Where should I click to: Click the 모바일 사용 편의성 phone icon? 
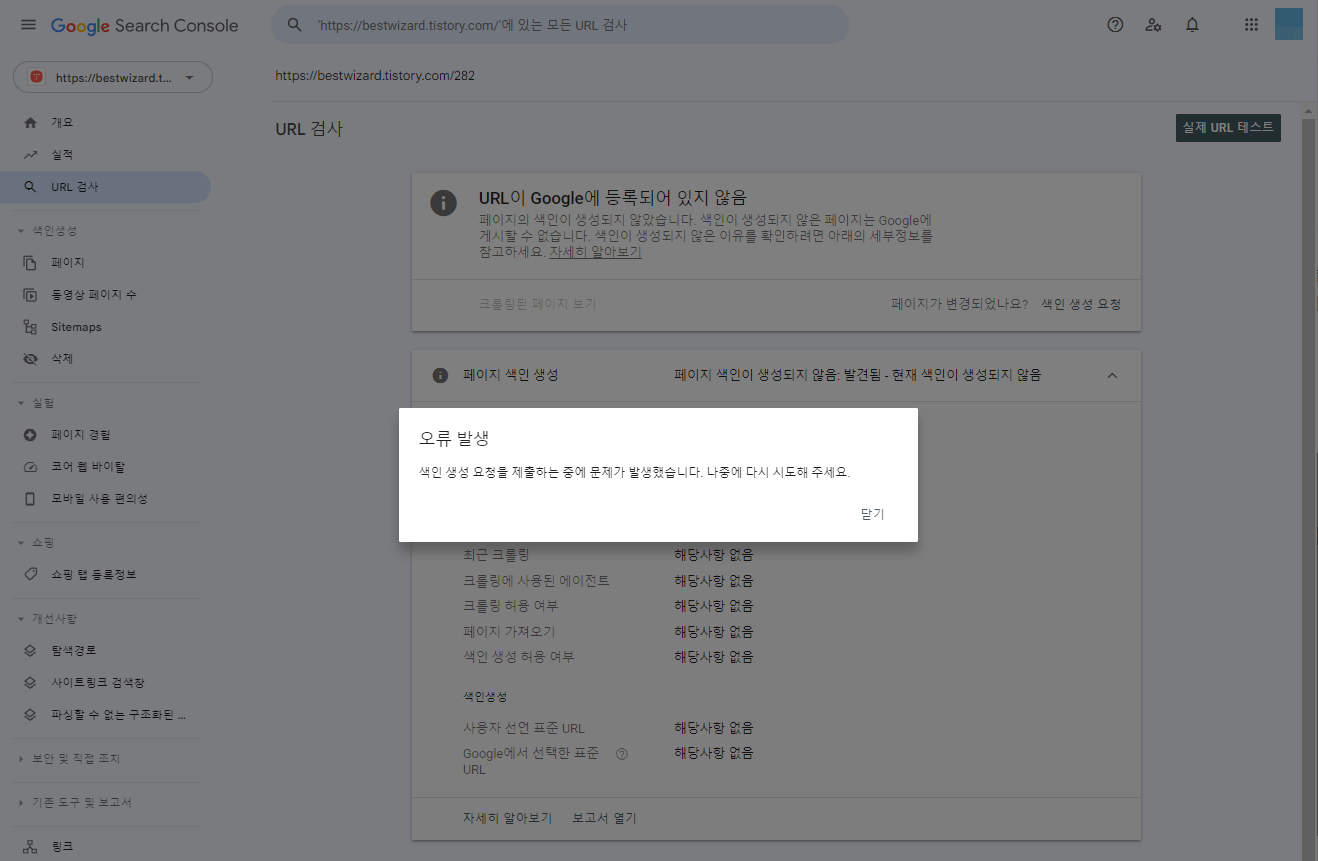pos(30,498)
